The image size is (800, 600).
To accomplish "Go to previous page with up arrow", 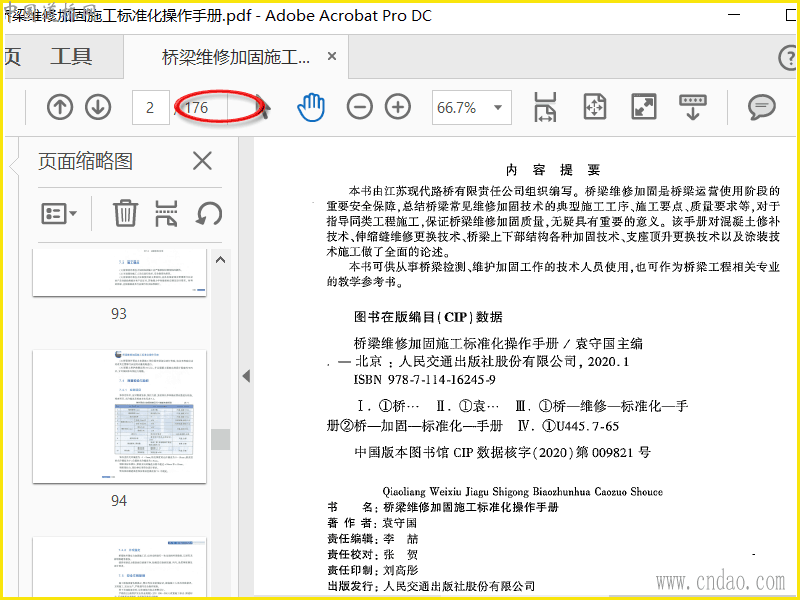I will (60, 108).
